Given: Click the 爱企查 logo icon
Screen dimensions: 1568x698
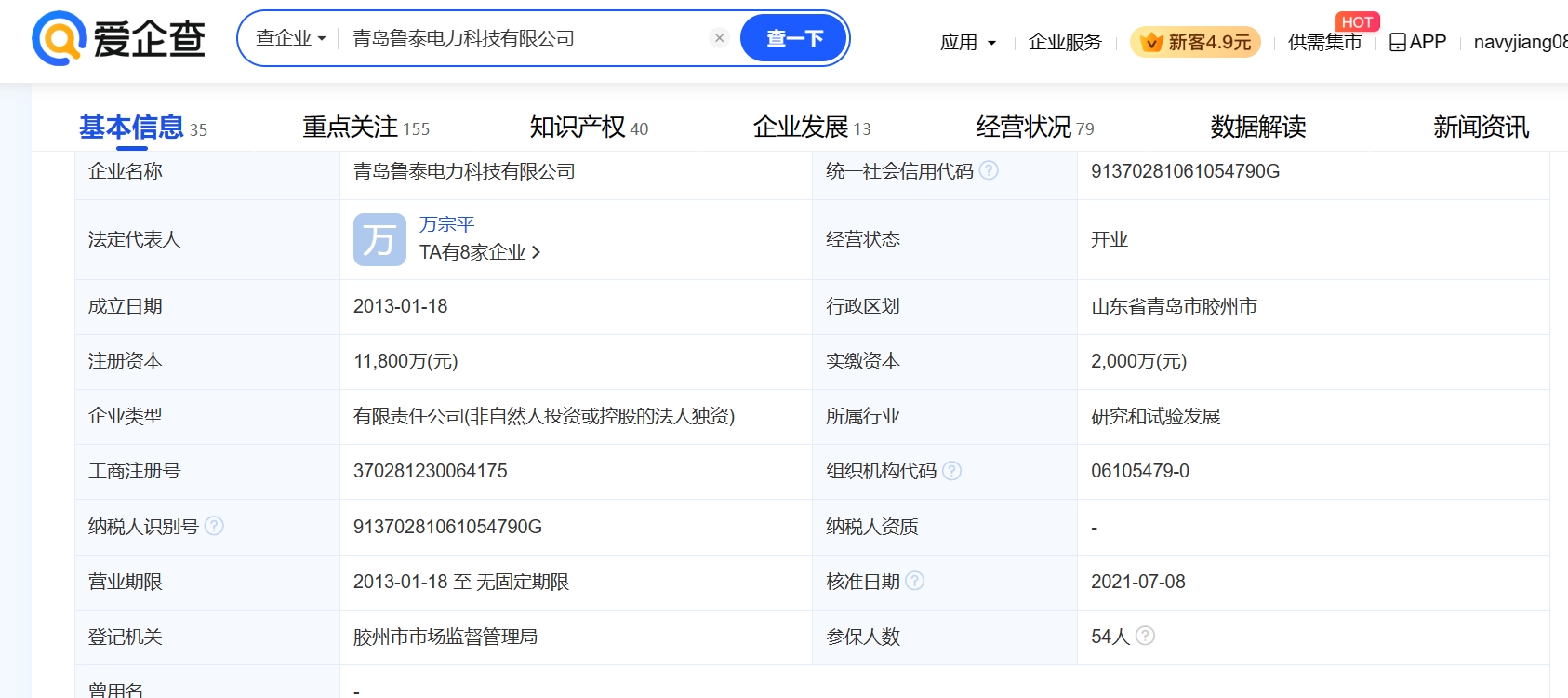Looking at the screenshot, I should (x=60, y=38).
